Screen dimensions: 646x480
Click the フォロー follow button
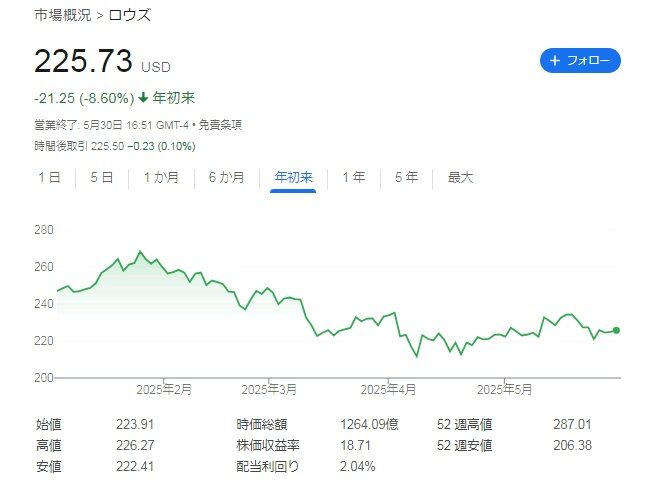[580, 61]
